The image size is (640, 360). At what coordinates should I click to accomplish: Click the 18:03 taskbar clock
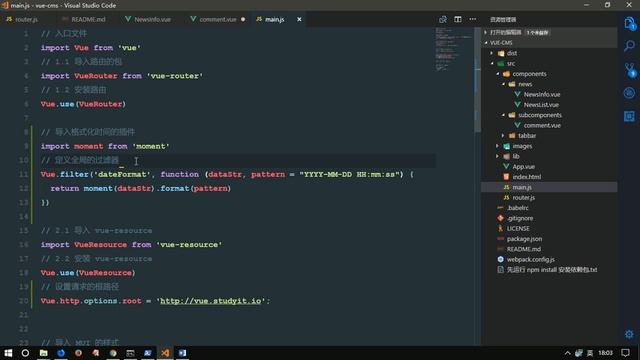point(605,353)
